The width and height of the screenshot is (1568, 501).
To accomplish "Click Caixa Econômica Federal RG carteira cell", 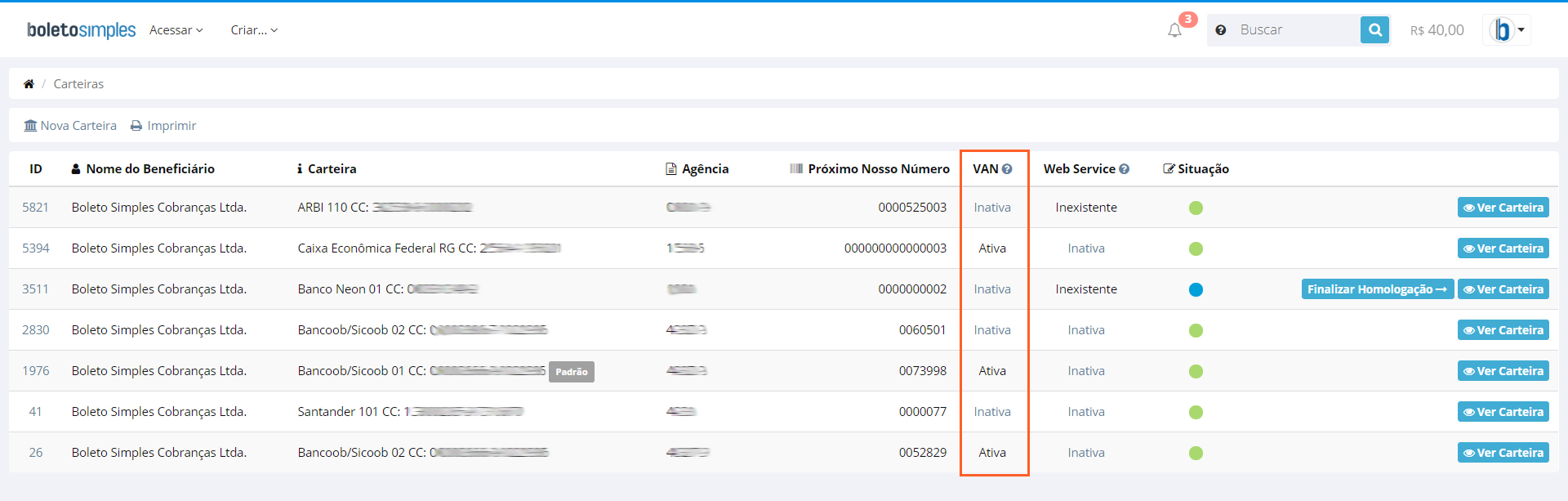I will (429, 248).
